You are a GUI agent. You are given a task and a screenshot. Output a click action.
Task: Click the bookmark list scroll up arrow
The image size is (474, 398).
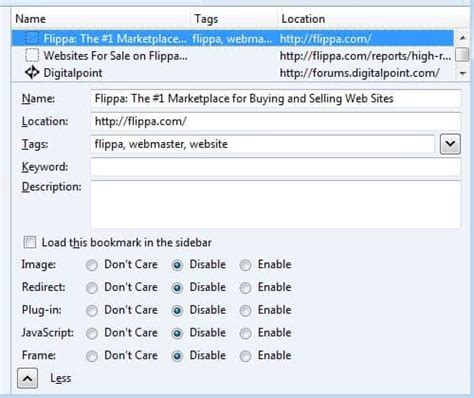click(462, 38)
